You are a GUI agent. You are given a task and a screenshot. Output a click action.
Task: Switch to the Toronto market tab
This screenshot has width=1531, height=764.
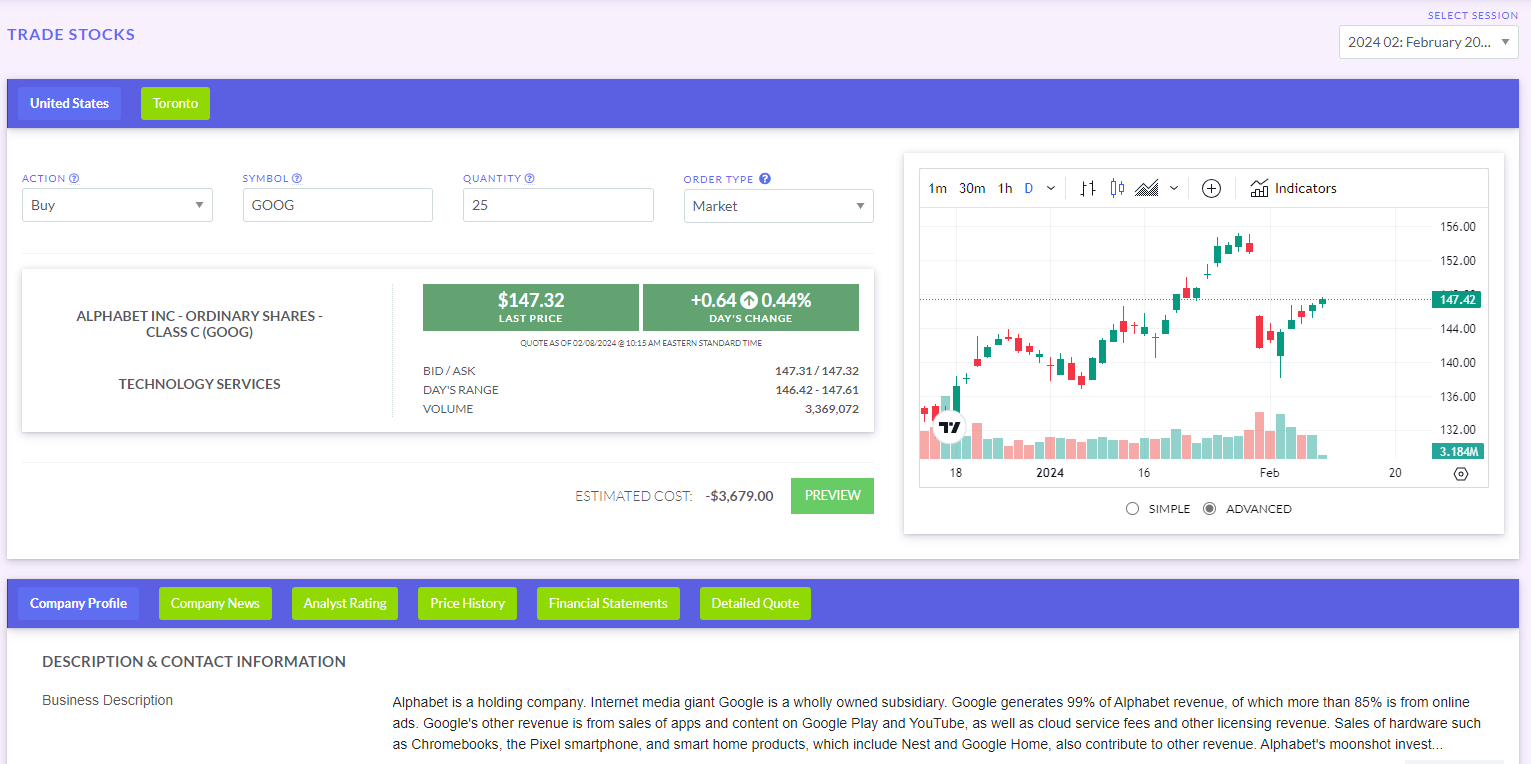(175, 103)
